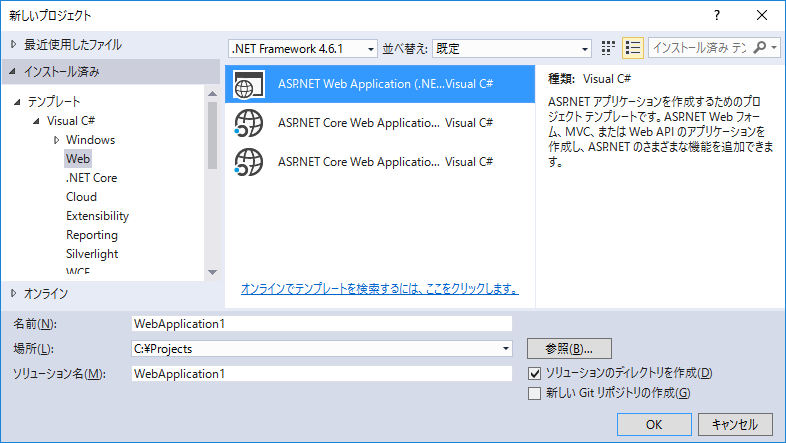Click the first ASP.NET Core template globe icon
This screenshot has height=443, width=786.
(x=249, y=123)
